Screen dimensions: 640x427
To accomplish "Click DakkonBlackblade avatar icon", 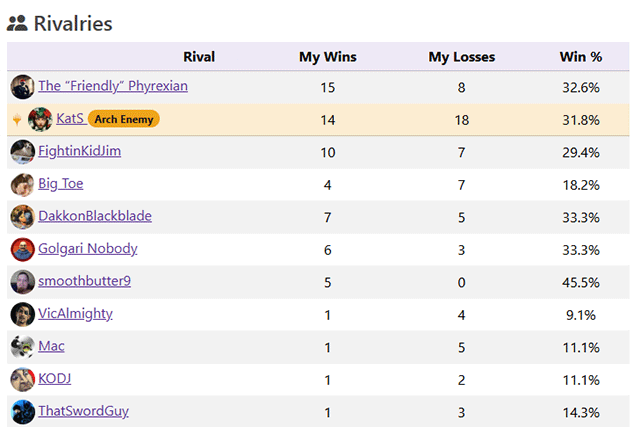I will coord(22,217).
